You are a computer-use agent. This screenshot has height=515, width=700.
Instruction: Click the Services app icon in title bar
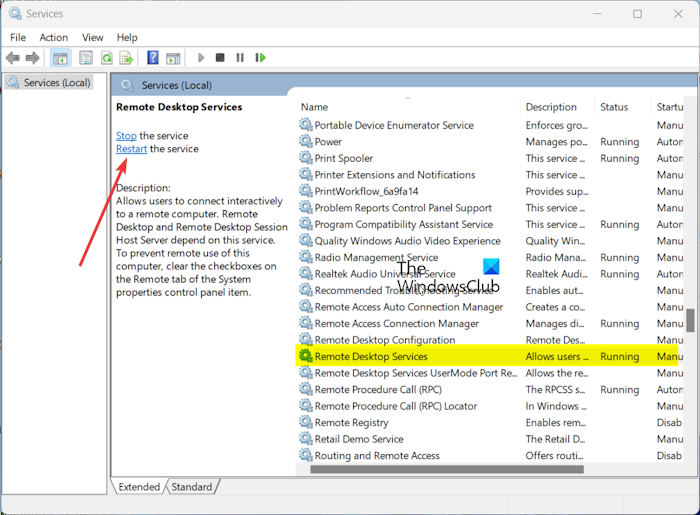[15, 14]
